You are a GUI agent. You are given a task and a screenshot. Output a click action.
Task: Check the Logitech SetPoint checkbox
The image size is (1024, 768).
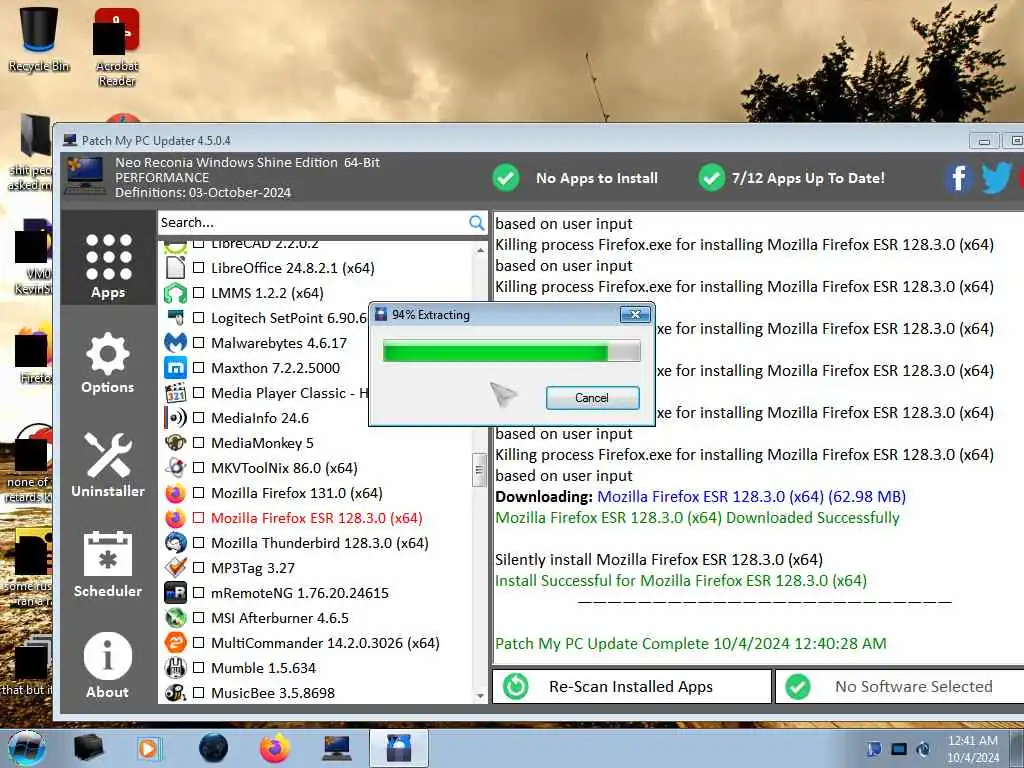pos(199,318)
